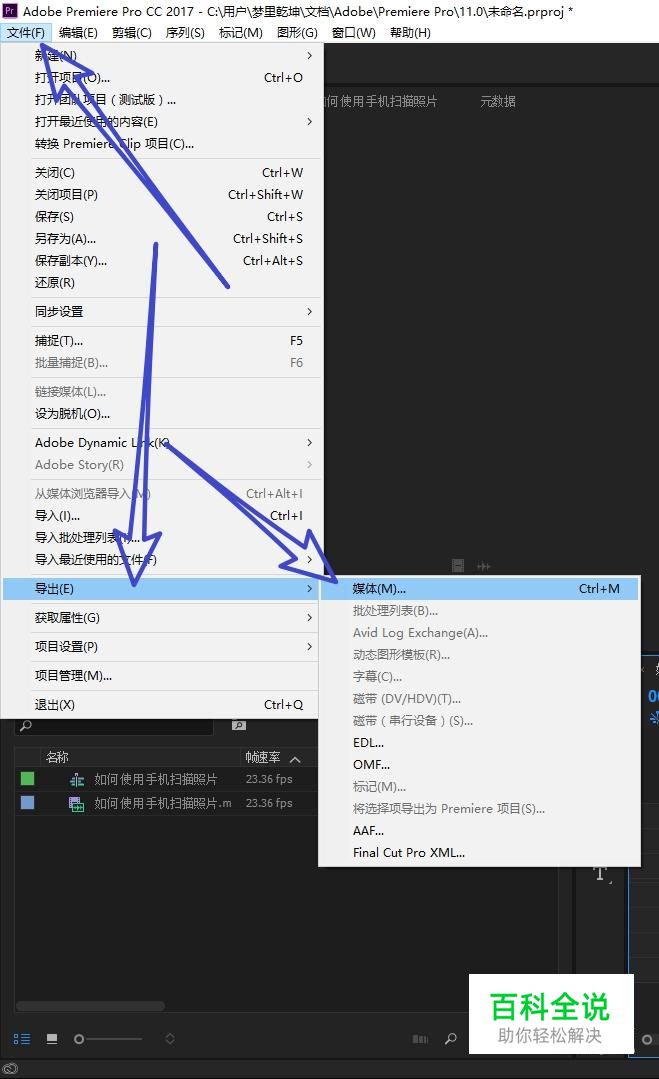Click the sequence icon beside 如何使用手机扫描照片
The width and height of the screenshot is (659, 1079).
[77, 780]
